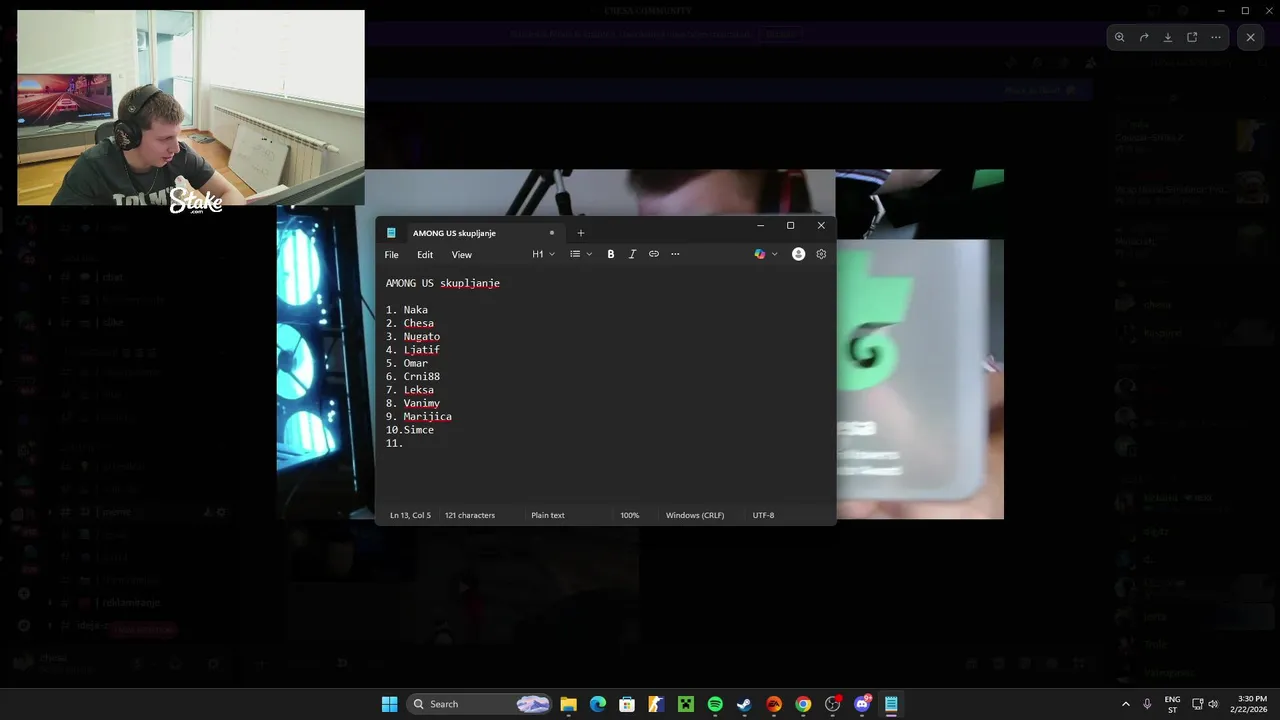
Task: Click the webcam overlay with Stake logo
Action: [191, 108]
